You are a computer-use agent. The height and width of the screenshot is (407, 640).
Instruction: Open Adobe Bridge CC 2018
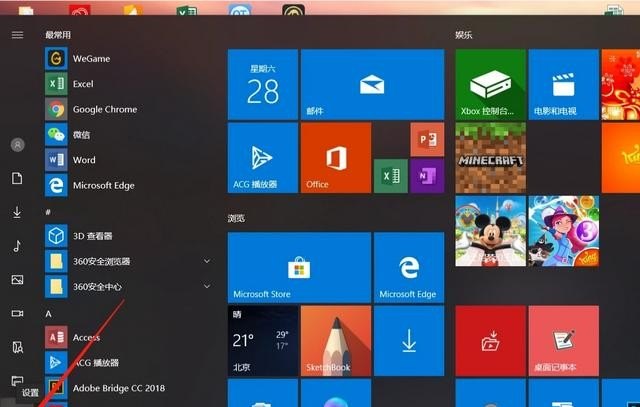point(129,388)
